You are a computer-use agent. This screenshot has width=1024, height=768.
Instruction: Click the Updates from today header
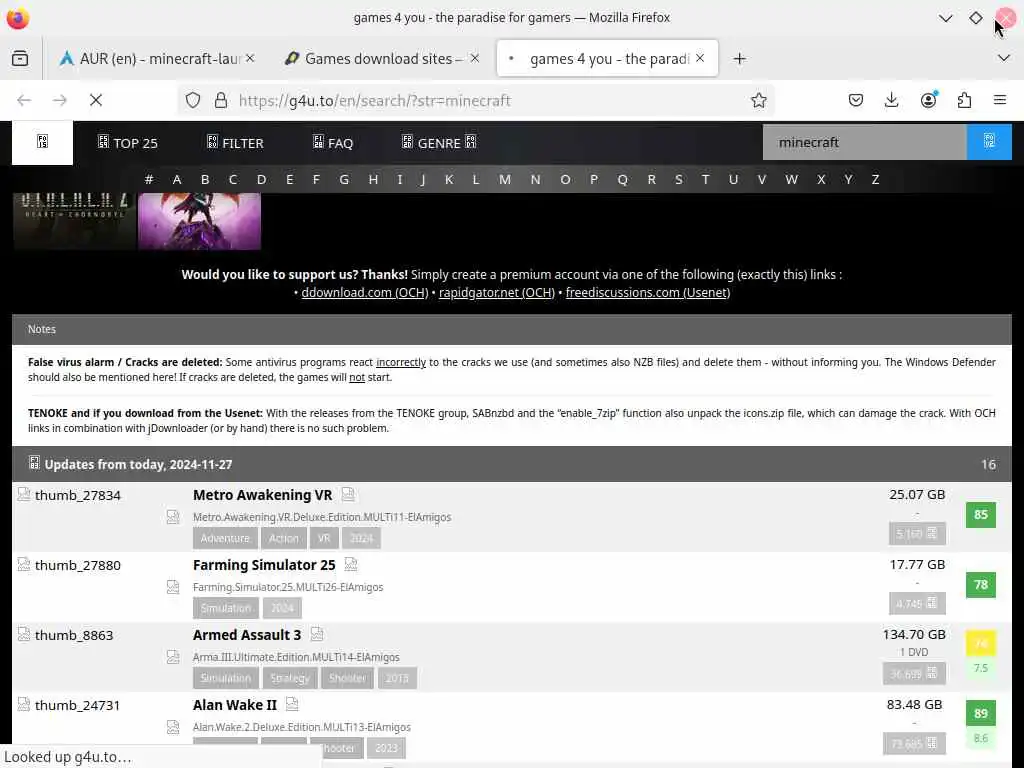511,464
